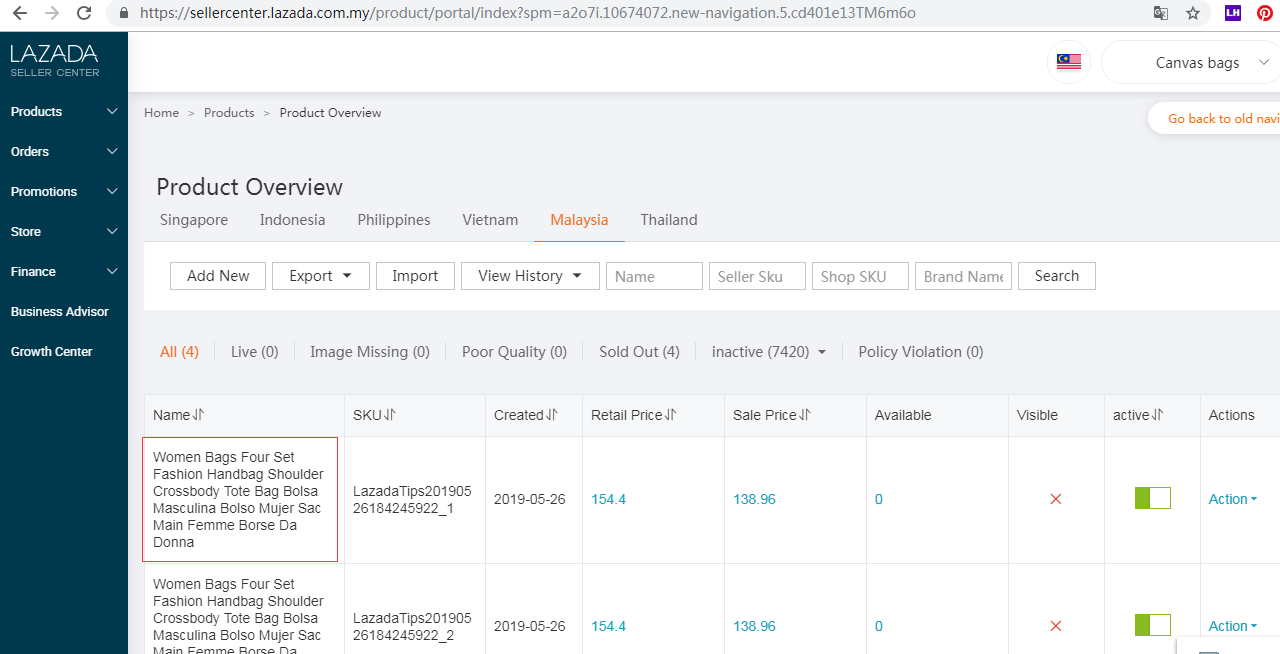
Task: Toggle active switch for second product
Action: (1152, 626)
